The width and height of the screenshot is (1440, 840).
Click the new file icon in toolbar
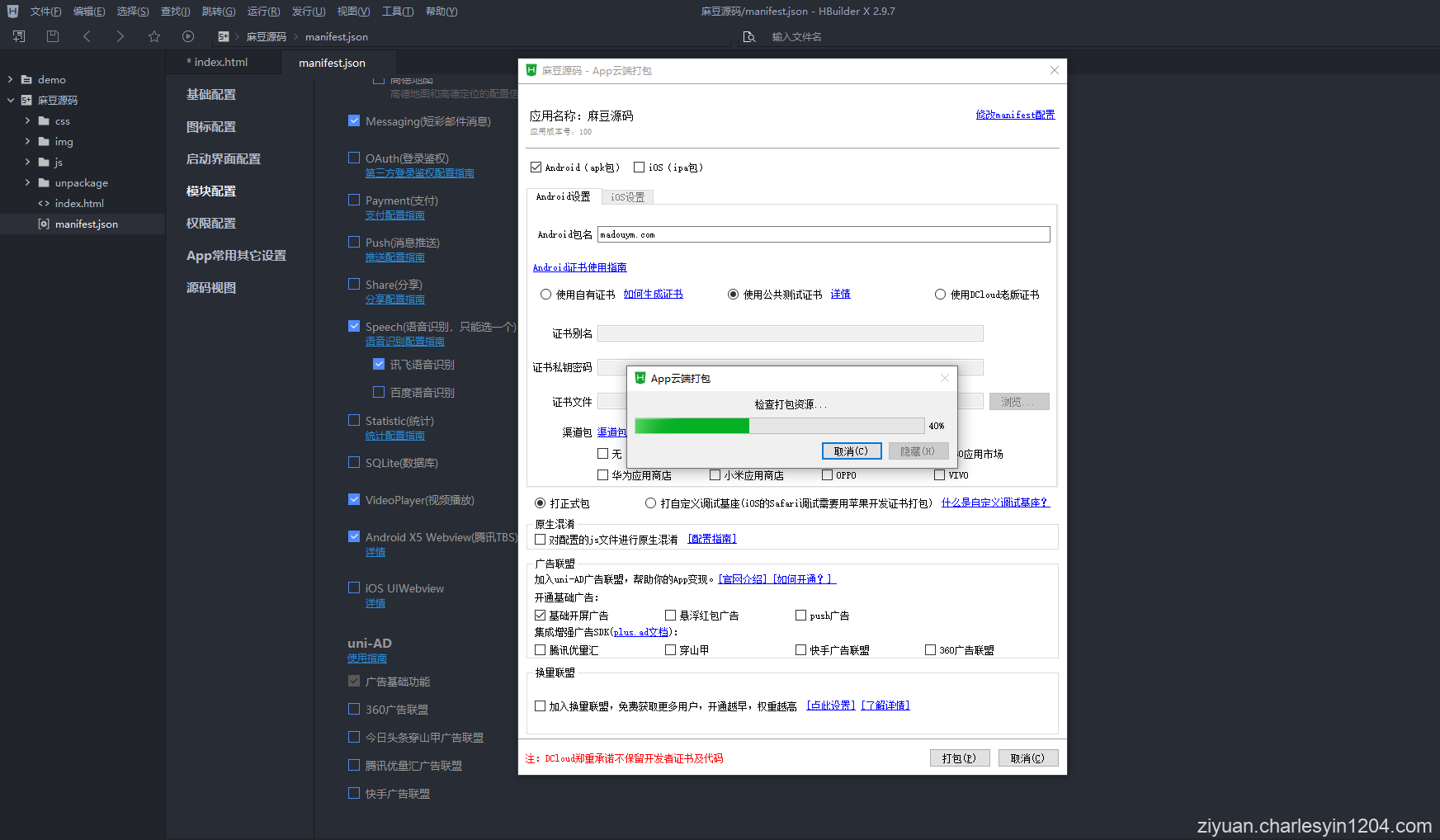click(x=17, y=36)
